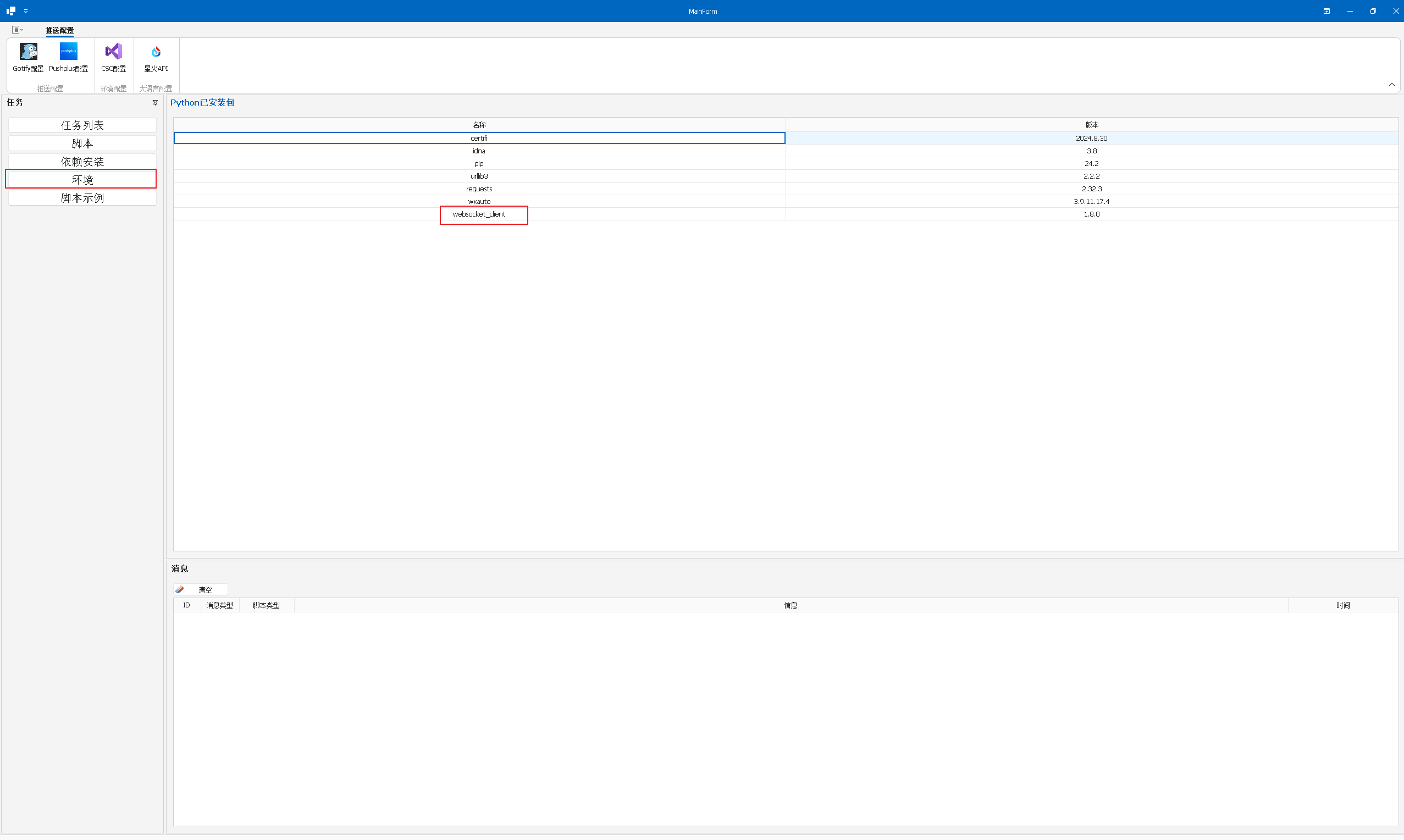
Task: Click version cell 1.8.0
Action: point(1092,214)
